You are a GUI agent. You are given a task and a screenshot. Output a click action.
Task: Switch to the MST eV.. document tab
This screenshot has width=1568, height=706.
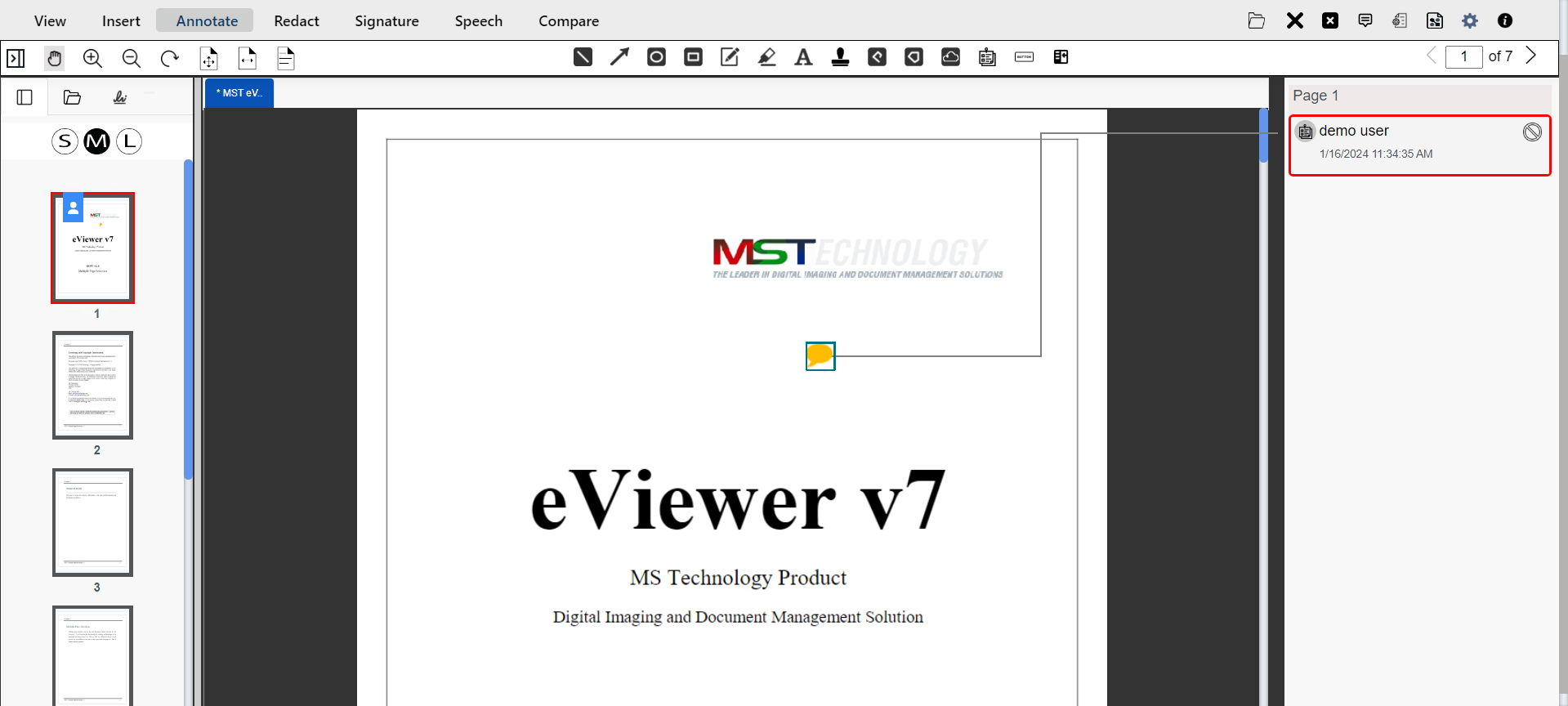pos(239,93)
